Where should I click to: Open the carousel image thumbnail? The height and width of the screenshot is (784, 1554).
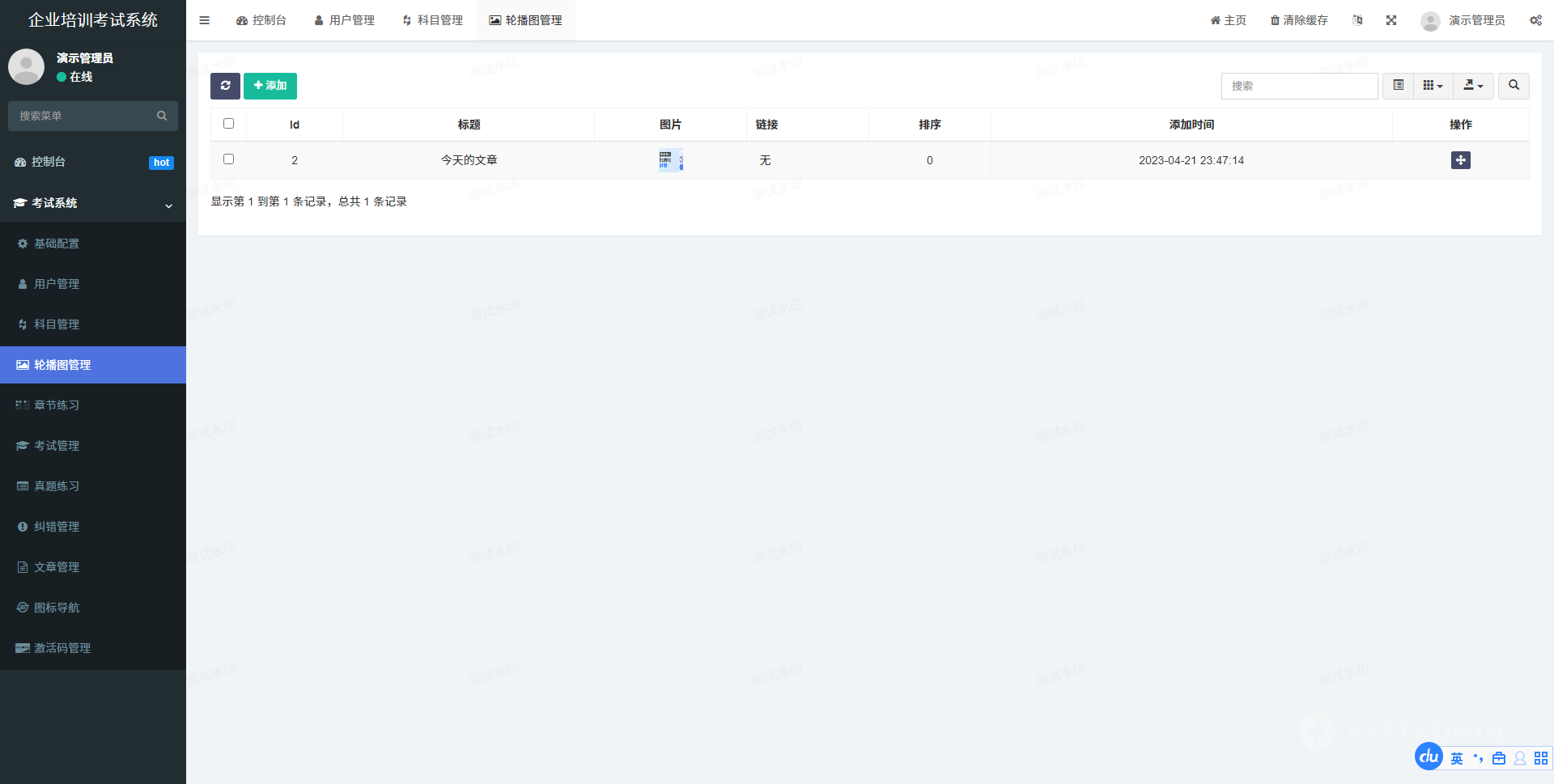pos(670,160)
